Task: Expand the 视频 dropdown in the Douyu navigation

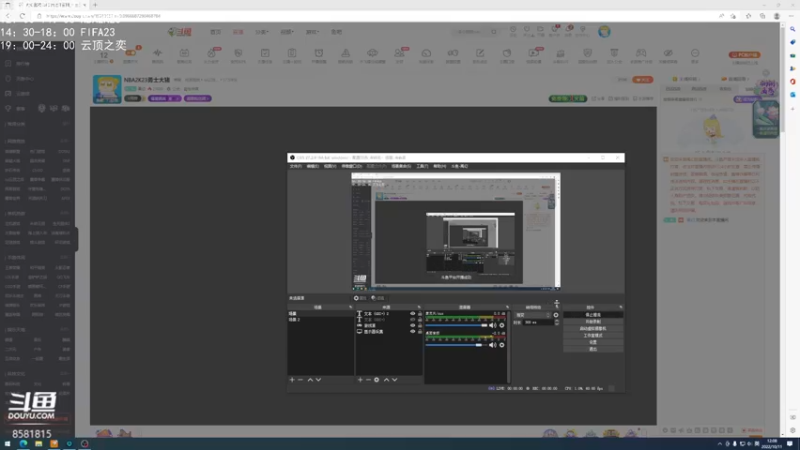Action: pos(287,32)
